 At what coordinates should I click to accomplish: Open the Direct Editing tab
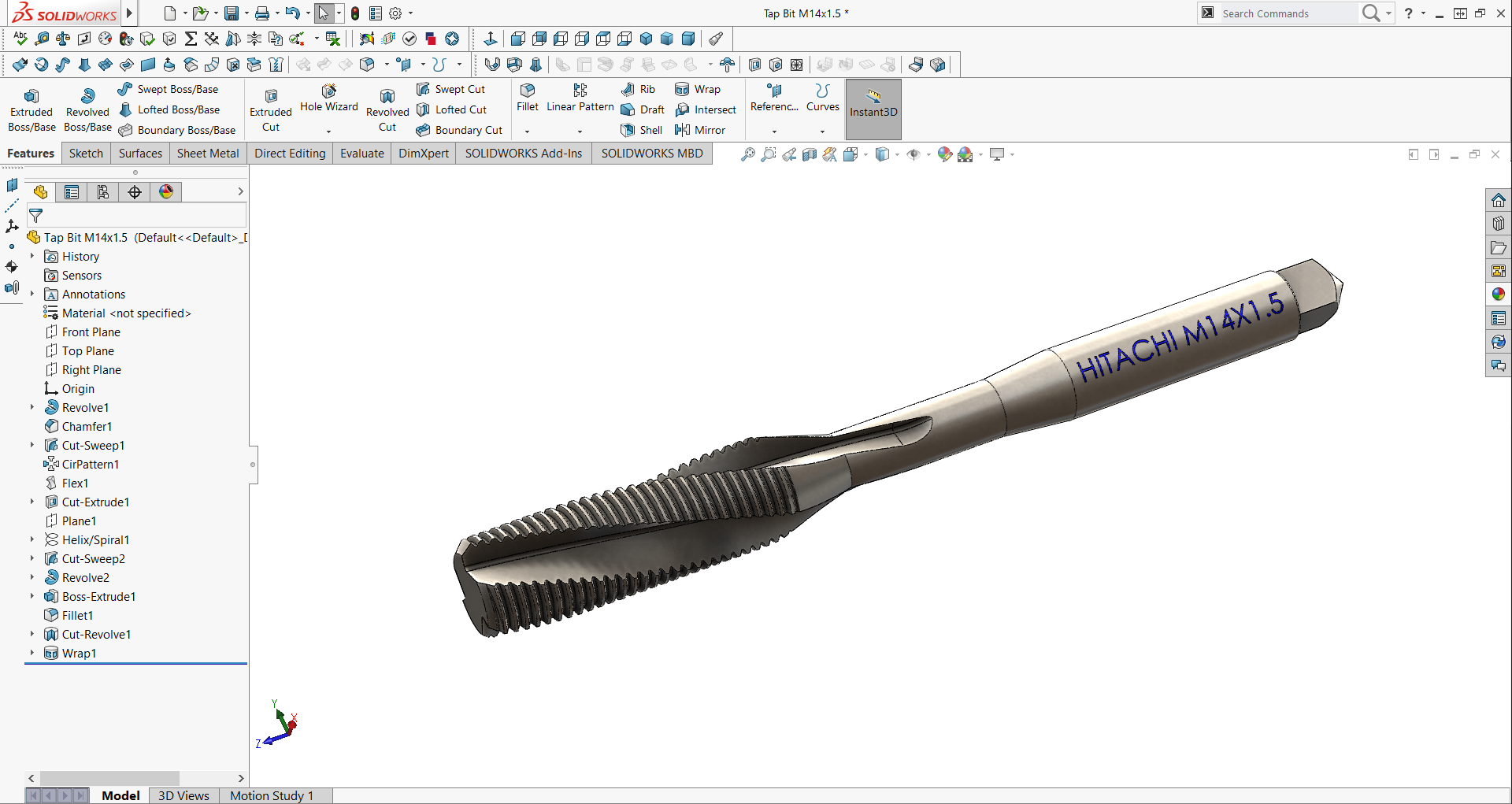tap(290, 154)
